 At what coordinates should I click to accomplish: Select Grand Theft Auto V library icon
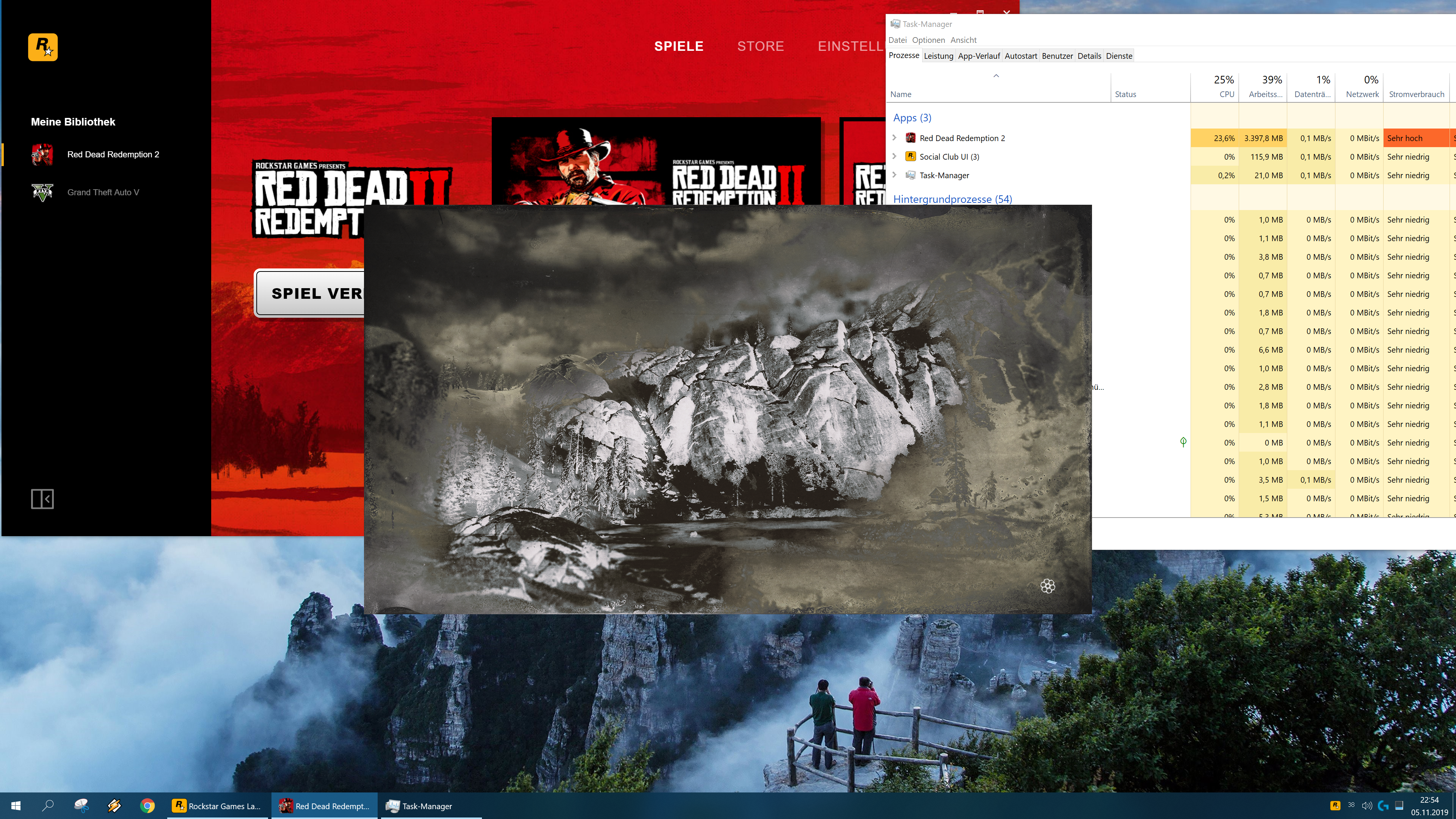coord(42,192)
